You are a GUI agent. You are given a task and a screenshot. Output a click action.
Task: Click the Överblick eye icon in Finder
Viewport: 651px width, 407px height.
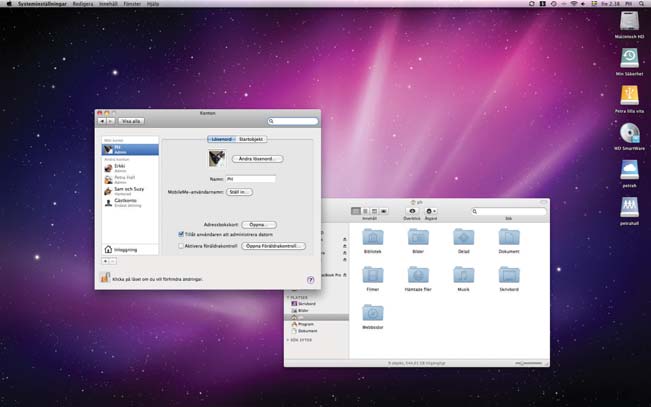click(x=412, y=211)
